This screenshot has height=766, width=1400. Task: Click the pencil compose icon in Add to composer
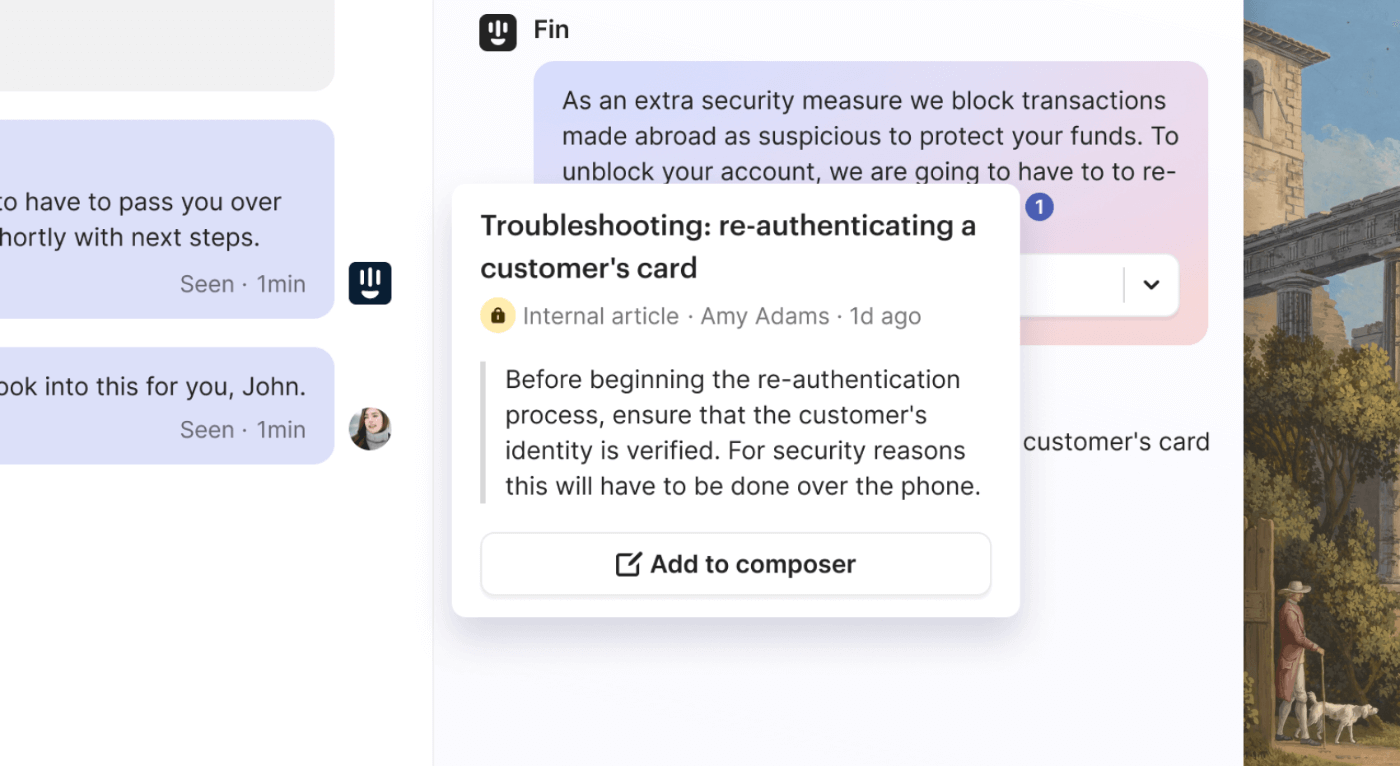(628, 564)
